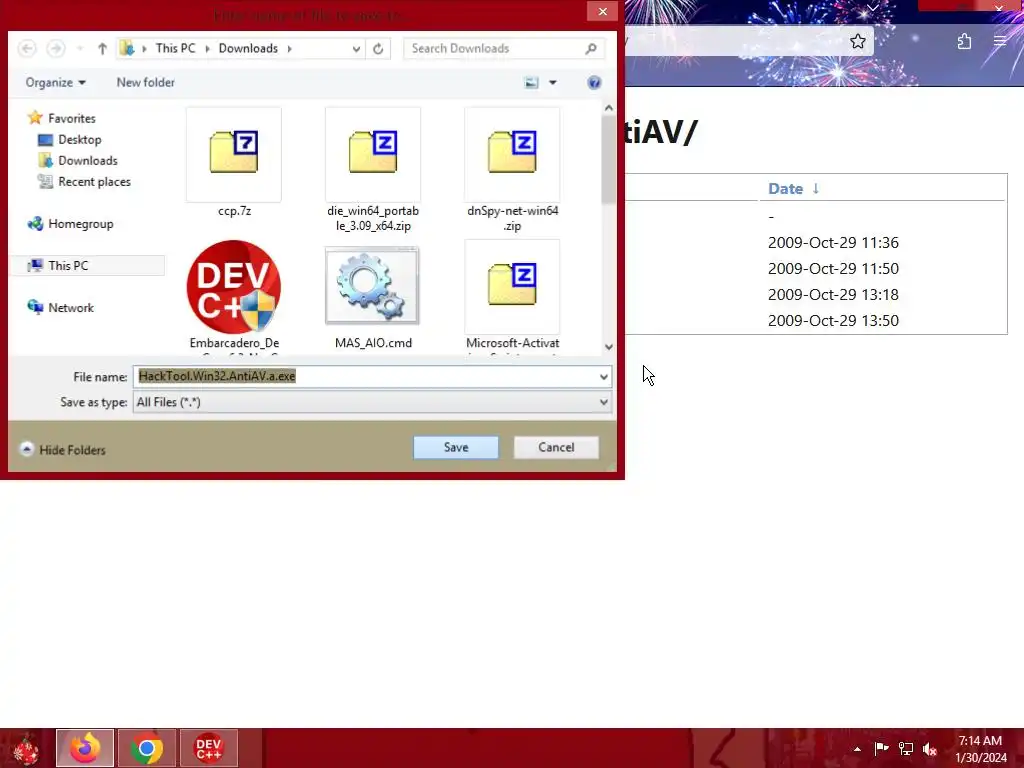
Task: Create a New folder
Action: tap(146, 82)
